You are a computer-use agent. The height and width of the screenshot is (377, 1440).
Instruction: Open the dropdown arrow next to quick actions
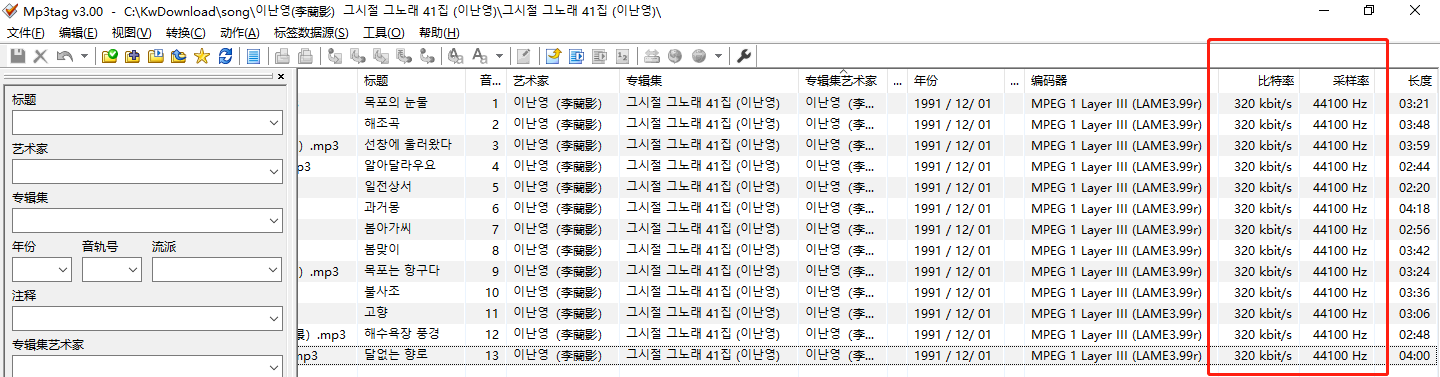tap(499, 56)
